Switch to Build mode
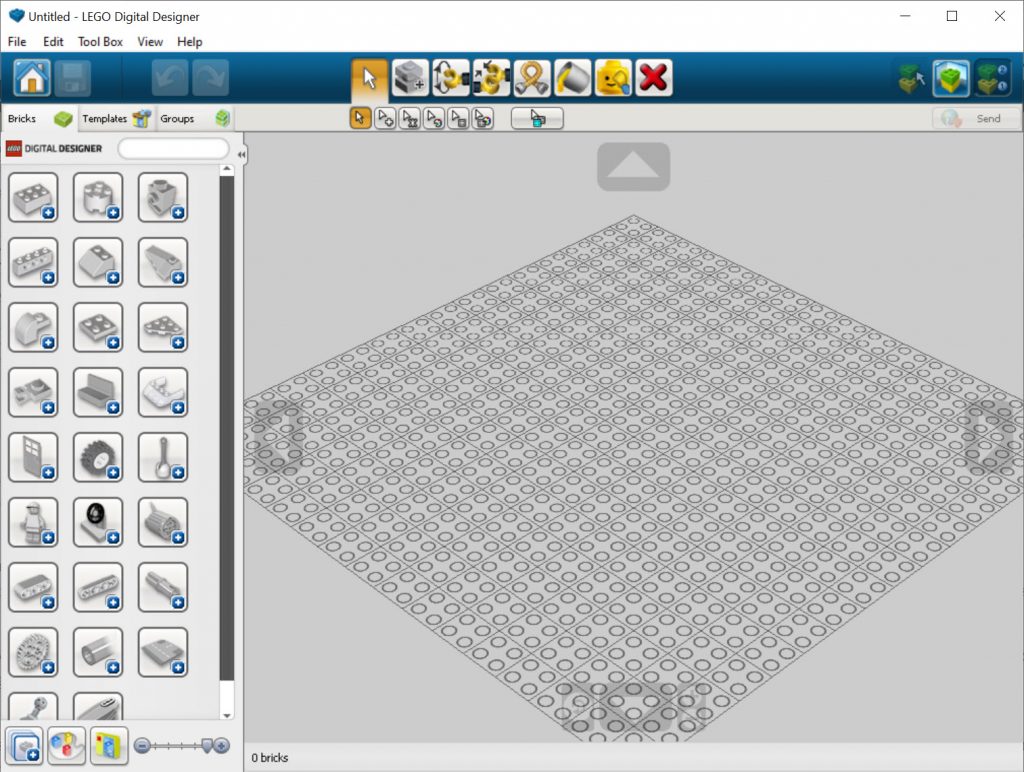Image resolution: width=1024 pixels, height=772 pixels. pyautogui.click(x=911, y=78)
